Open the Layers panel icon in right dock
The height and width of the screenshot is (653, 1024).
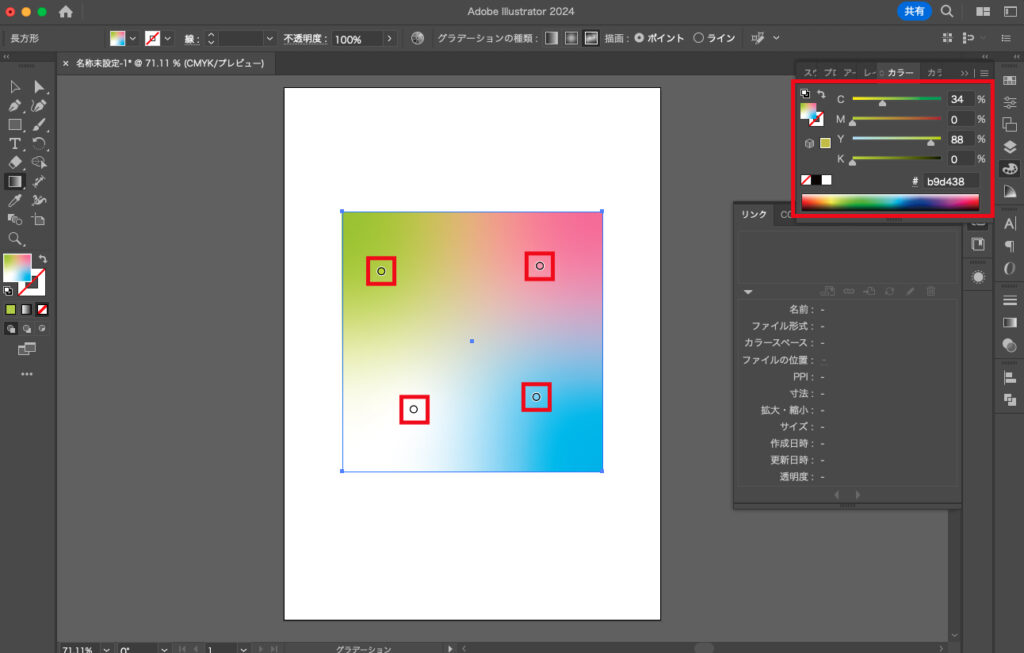(x=1010, y=146)
